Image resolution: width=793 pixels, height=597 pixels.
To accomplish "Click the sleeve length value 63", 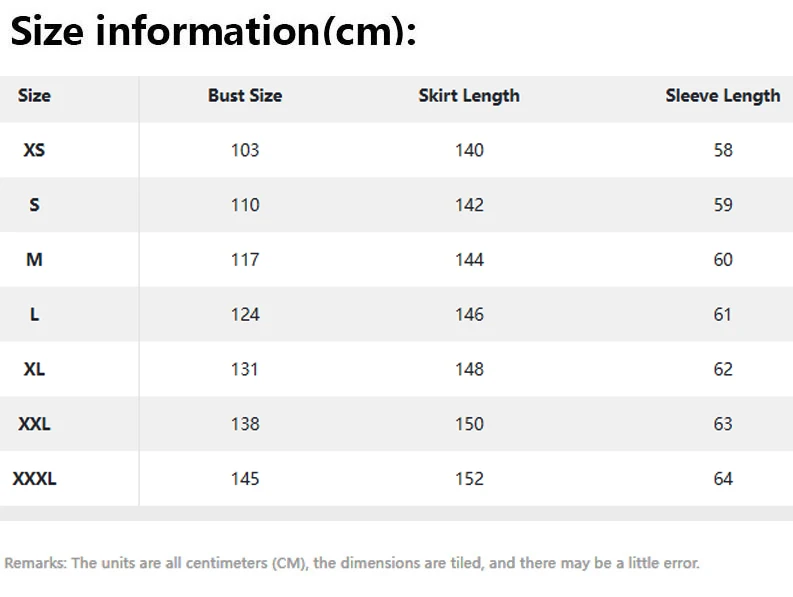I will (x=723, y=424).
